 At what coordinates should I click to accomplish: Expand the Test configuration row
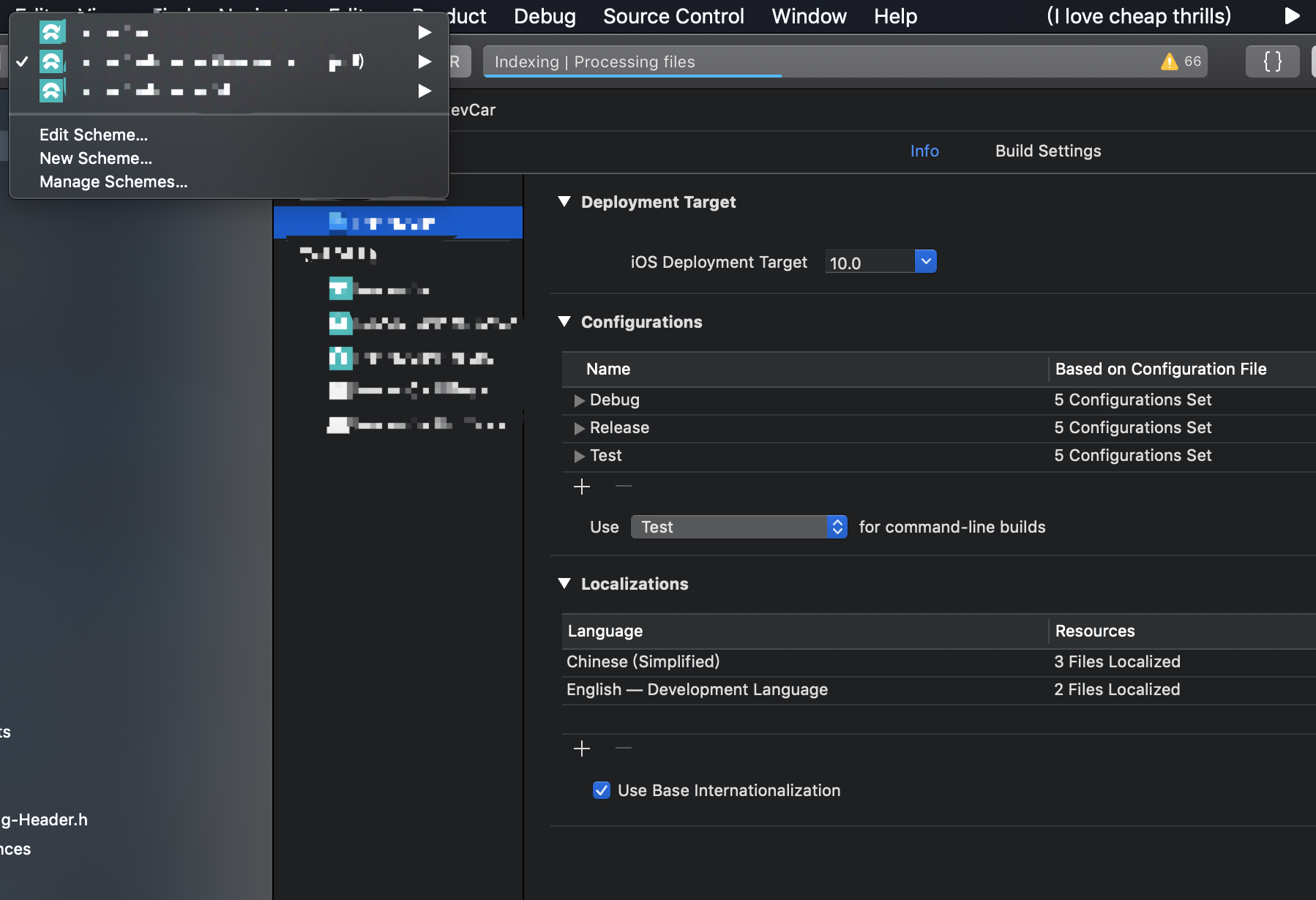point(579,456)
